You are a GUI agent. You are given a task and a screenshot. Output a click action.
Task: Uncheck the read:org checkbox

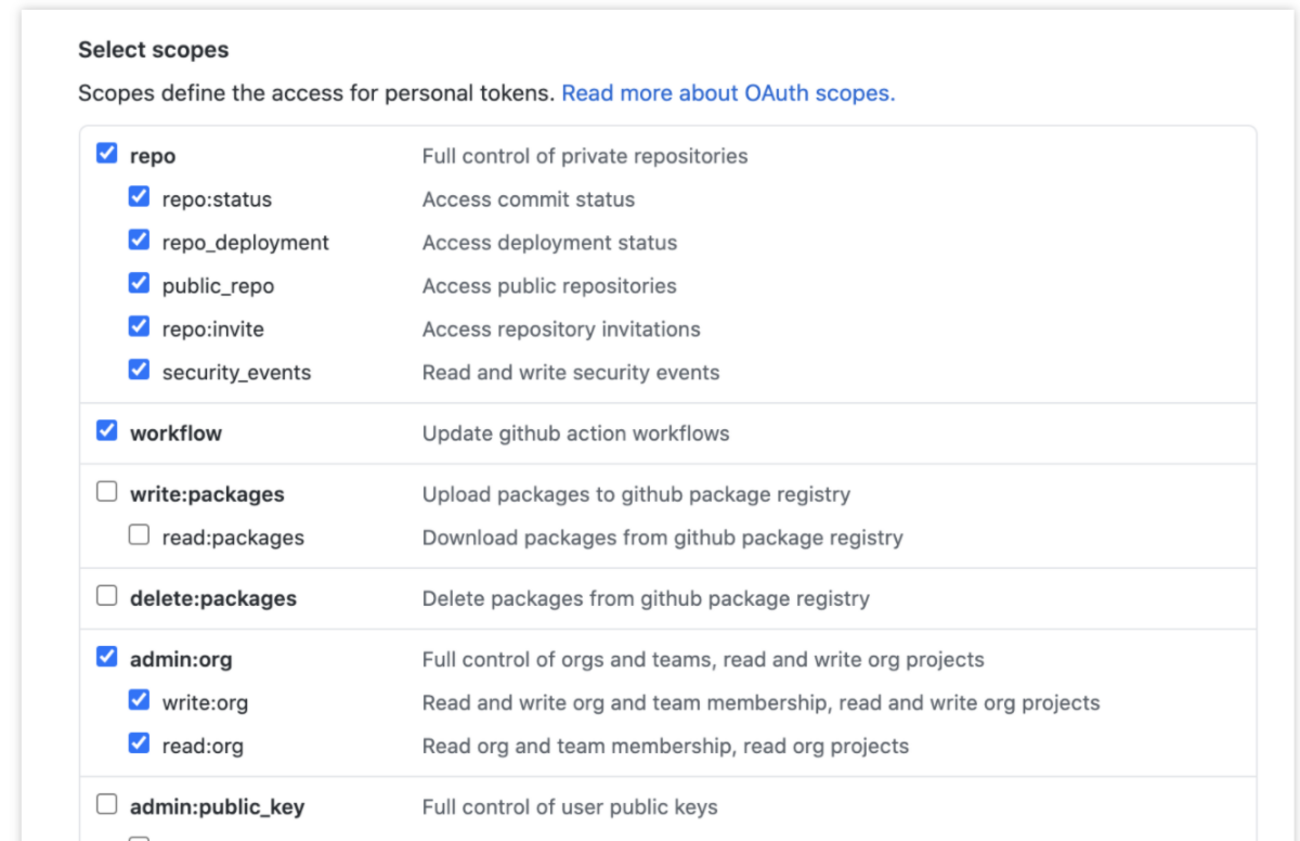pyautogui.click(x=139, y=743)
